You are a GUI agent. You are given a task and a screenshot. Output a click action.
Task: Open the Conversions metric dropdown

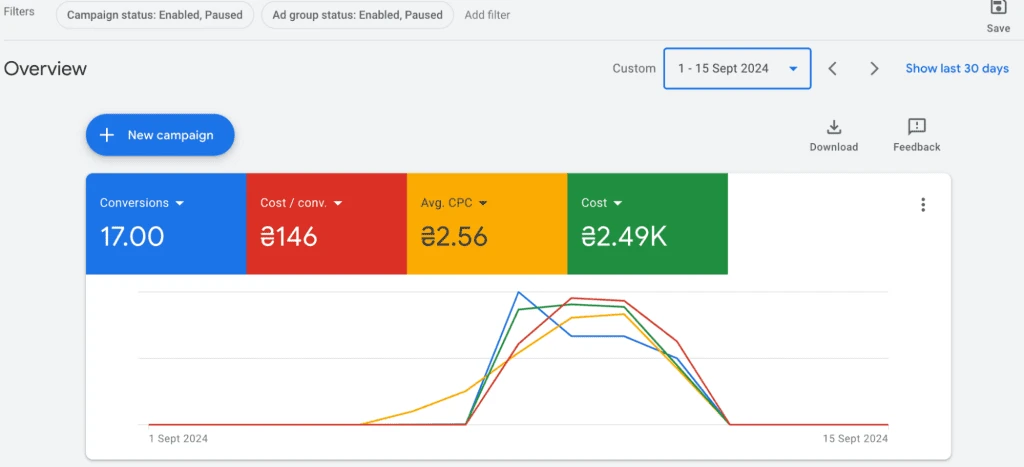142,203
